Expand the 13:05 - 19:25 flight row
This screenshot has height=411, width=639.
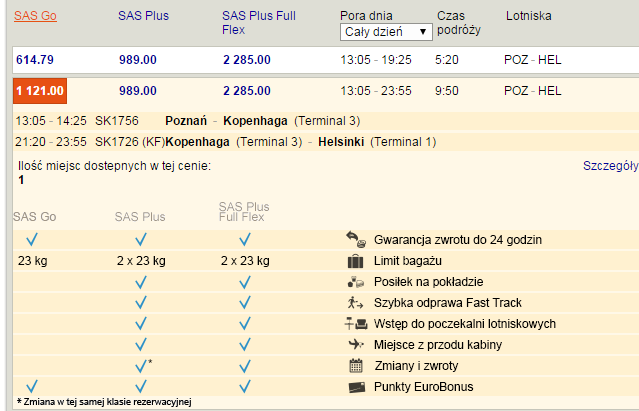326,60
